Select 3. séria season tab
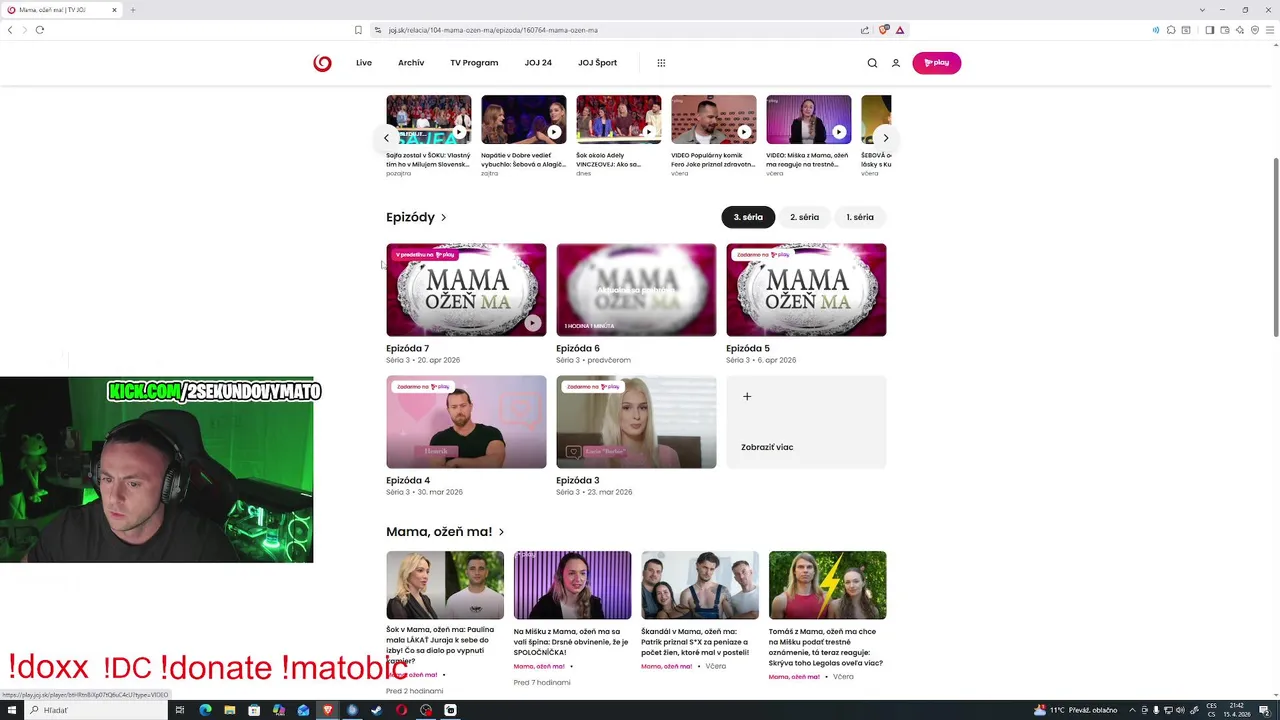The height and width of the screenshot is (720, 1280). pyautogui.click(x=748, y=217)
